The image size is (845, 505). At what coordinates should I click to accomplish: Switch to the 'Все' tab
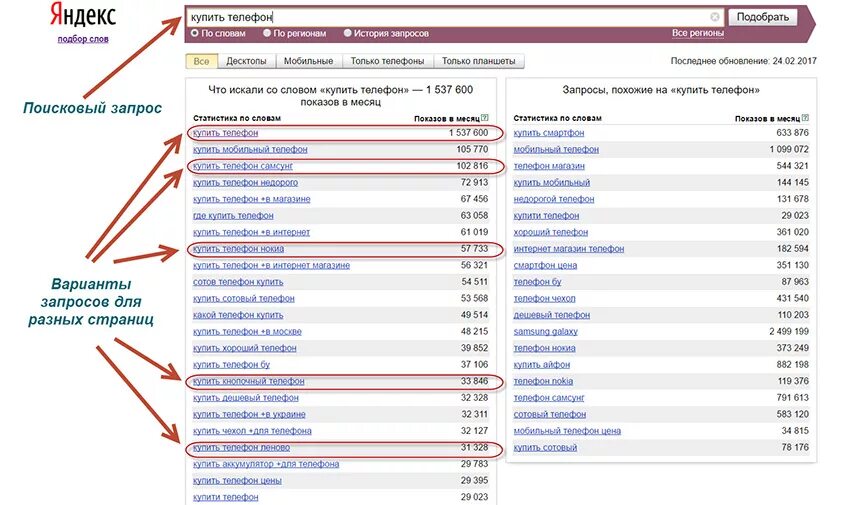(x=202, y=61)
